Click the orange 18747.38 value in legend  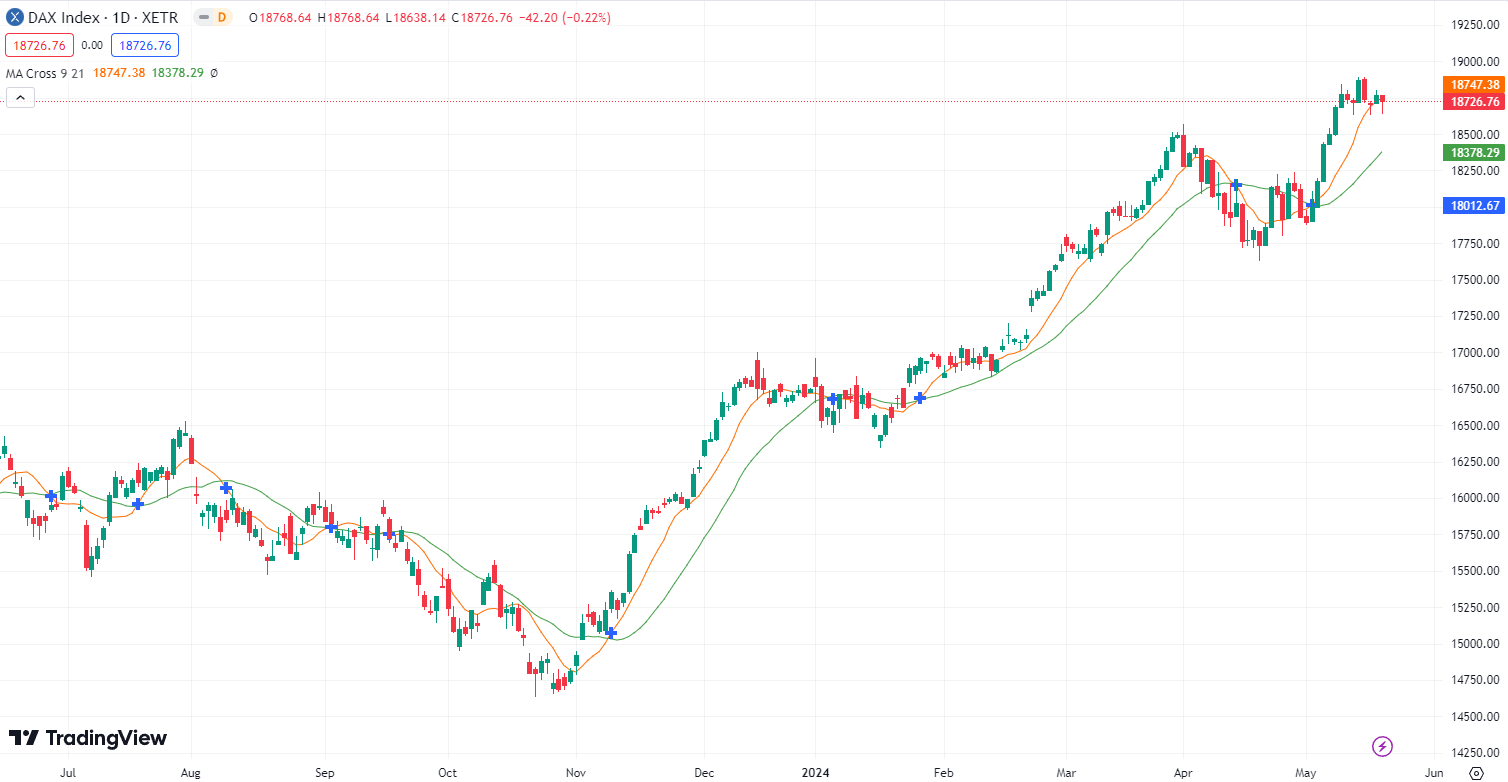[x=119, y=73]
